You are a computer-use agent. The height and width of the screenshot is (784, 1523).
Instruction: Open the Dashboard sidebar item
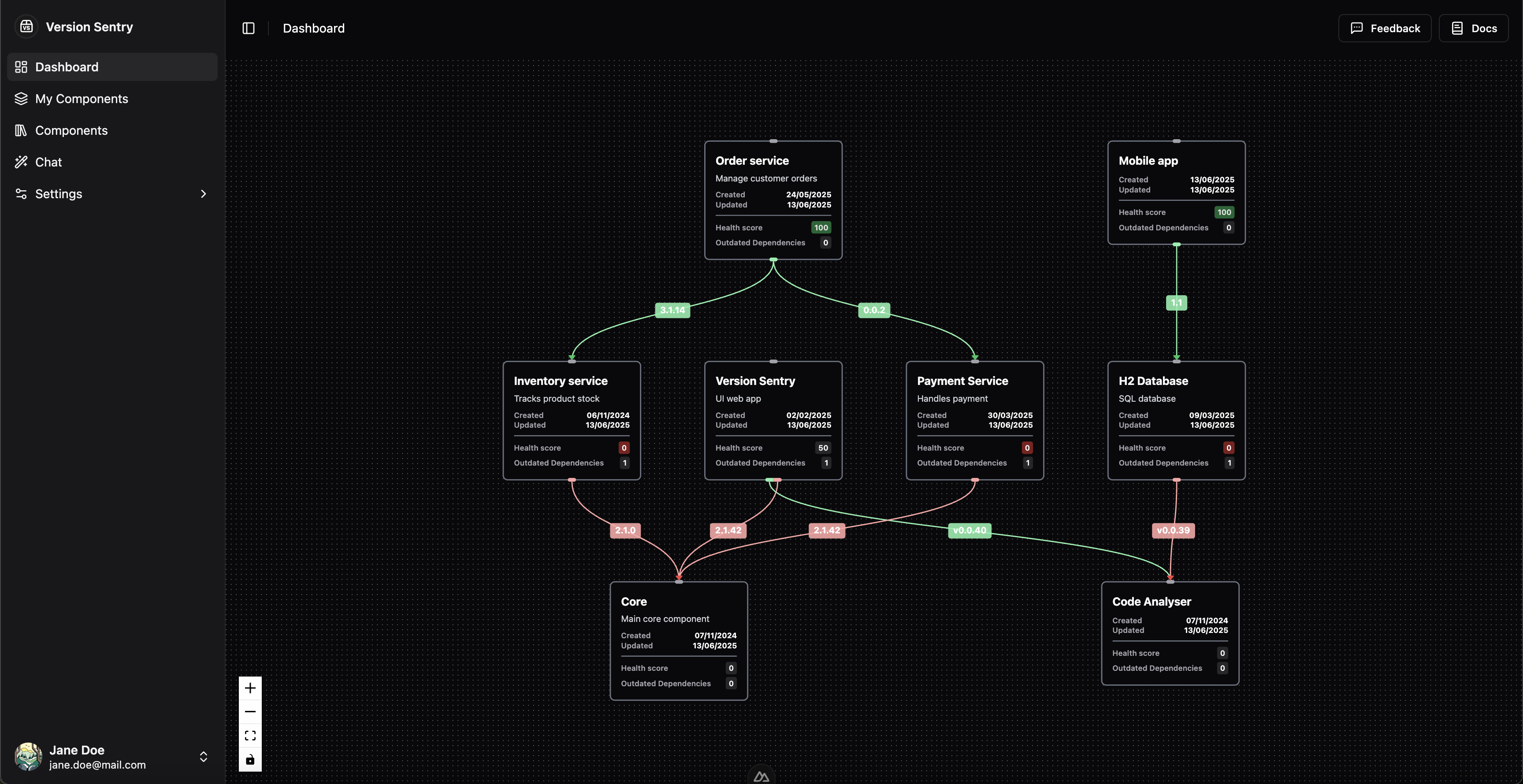112,67
